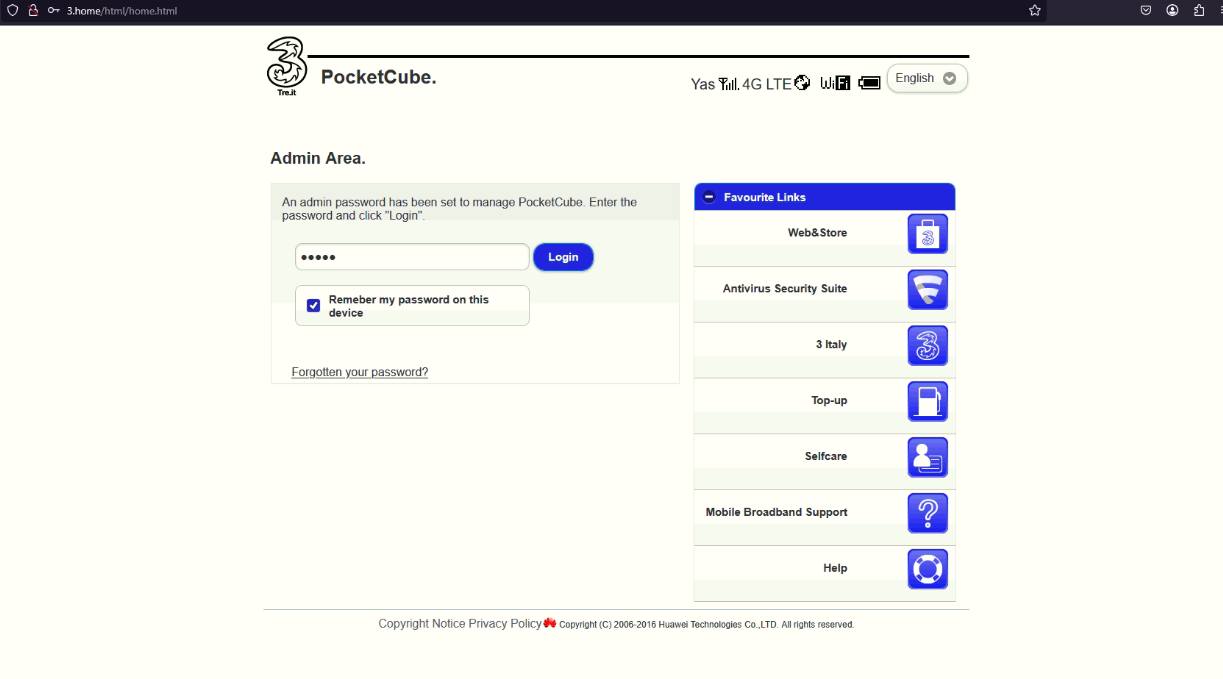1223x679 pixels.
Task: Click the lock site security icon
Action: point(33,10)
